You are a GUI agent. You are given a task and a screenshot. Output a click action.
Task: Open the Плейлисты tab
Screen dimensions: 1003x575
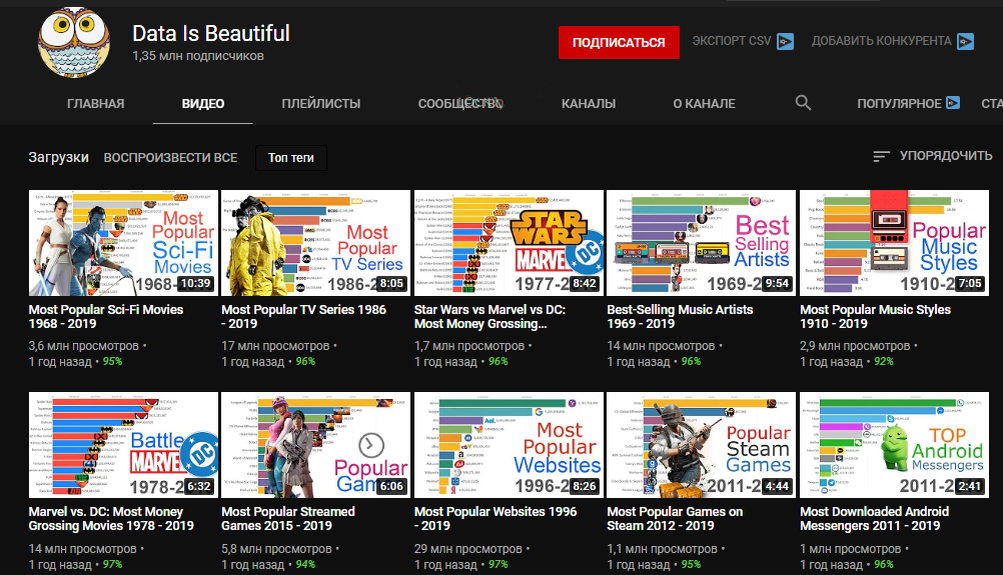[321, 104]
